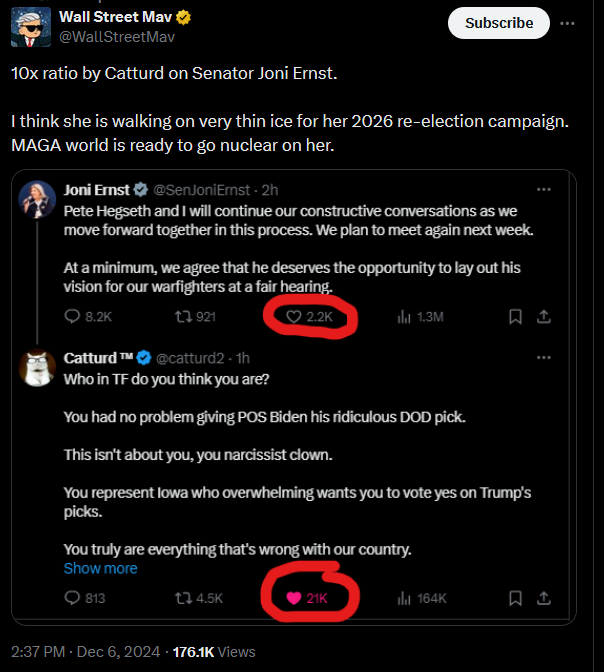Open more options on Joni Ernst tweet
The width and height of the screenshot is (604, 672).
tap(544, 189)
